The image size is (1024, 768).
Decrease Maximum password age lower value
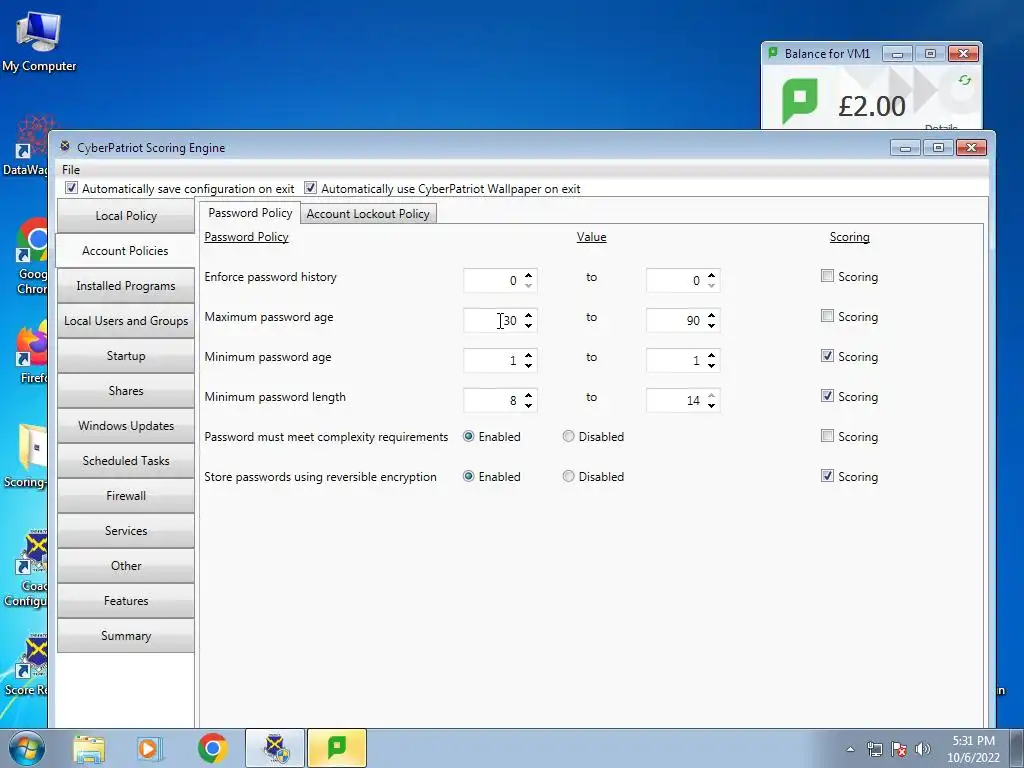tap(528, 325)
